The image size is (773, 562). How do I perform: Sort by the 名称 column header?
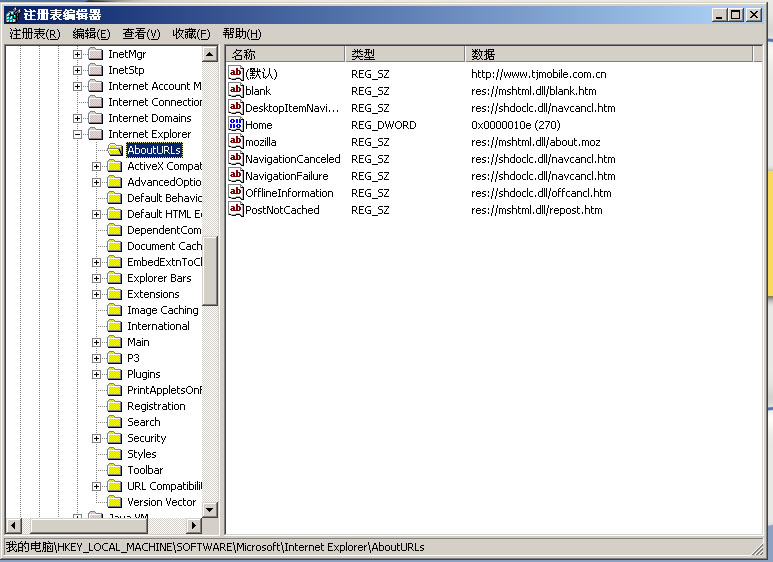tap(285, 54)
